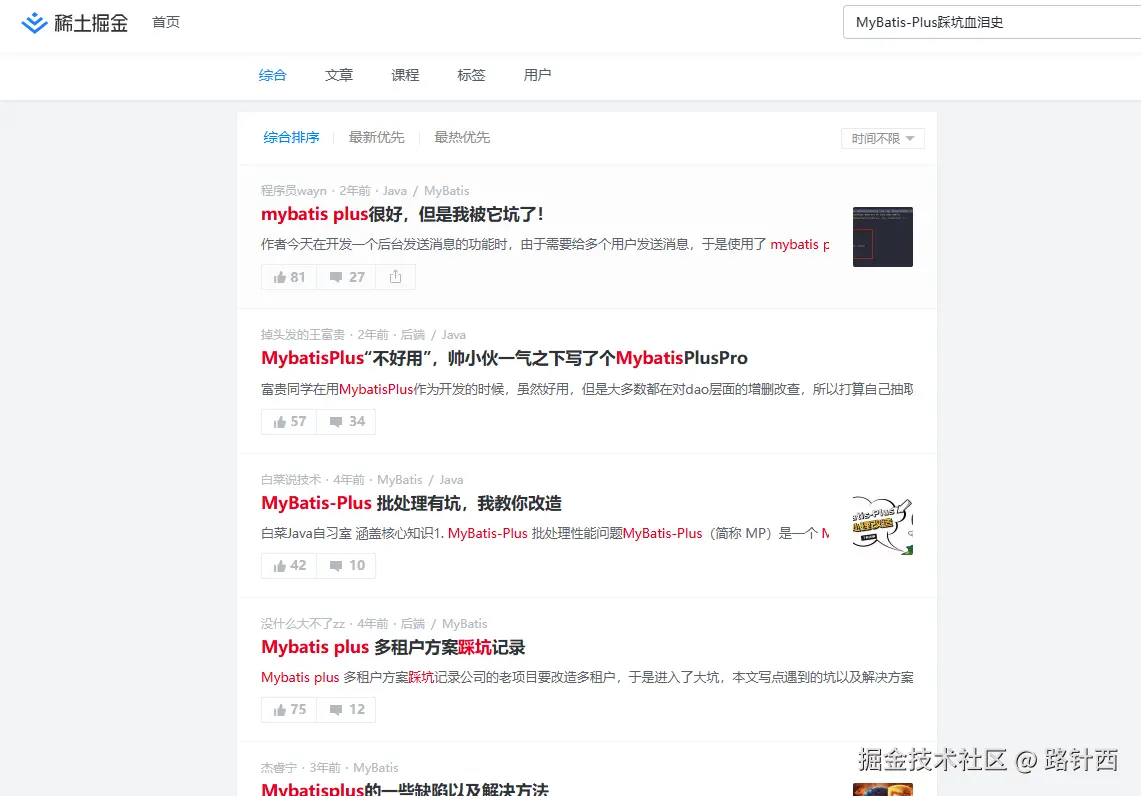Switch to the 文章 tab
This screenshot has width=1141, height=796.
click(x=338, y=74)
